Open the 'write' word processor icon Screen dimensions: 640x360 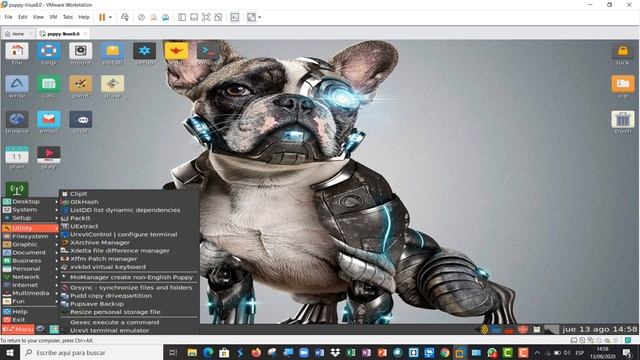(x=17, y=84)
